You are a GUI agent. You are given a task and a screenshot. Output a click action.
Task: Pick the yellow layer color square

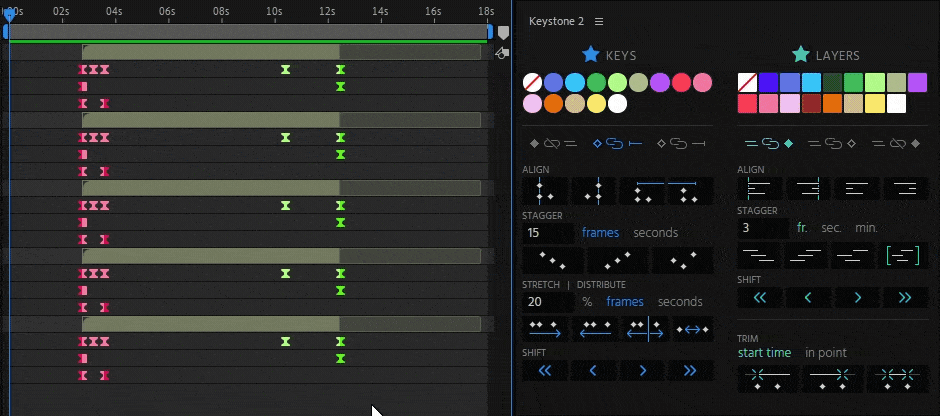coord(875,104)
